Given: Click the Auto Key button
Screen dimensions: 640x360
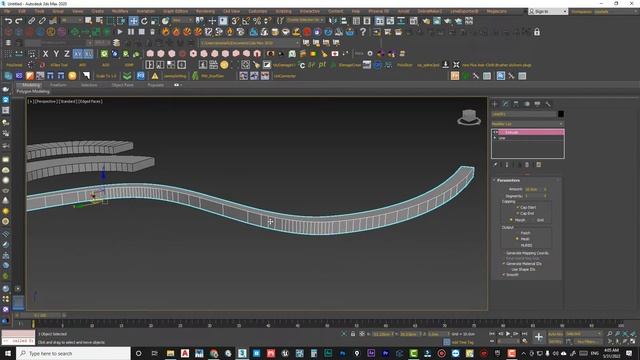Looking at the screenshot, I should click(x=556, y=334).
